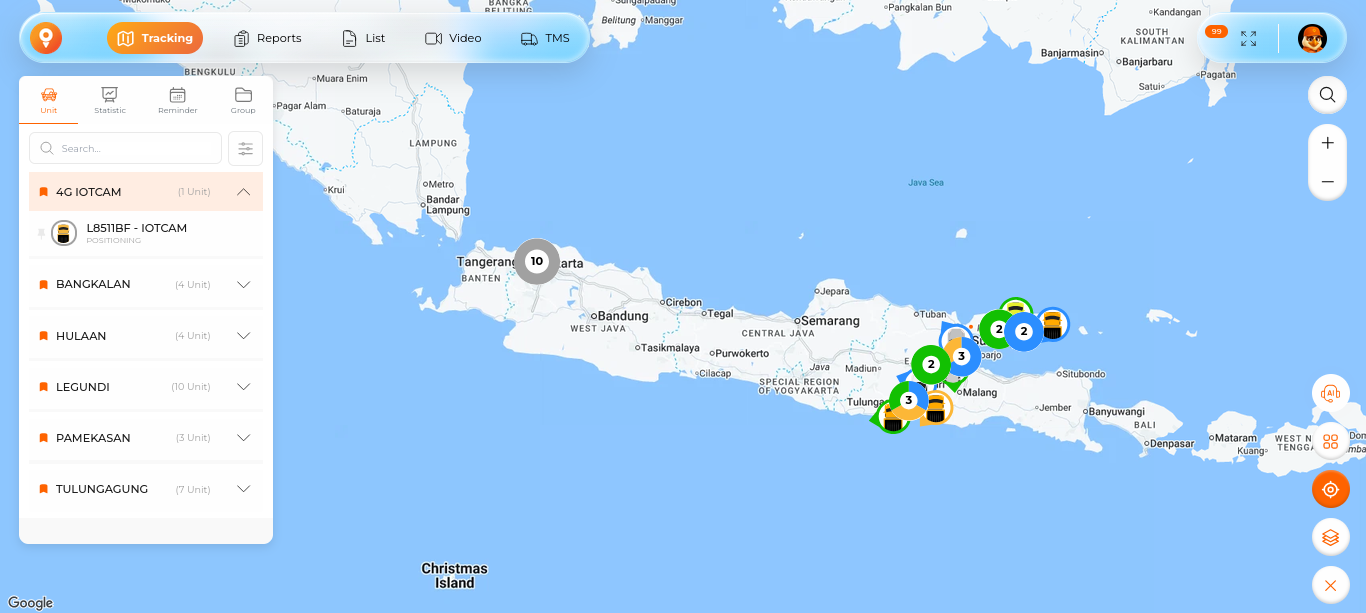Open the filter settings button
The image size is (1366, 613).
point(245,148)
